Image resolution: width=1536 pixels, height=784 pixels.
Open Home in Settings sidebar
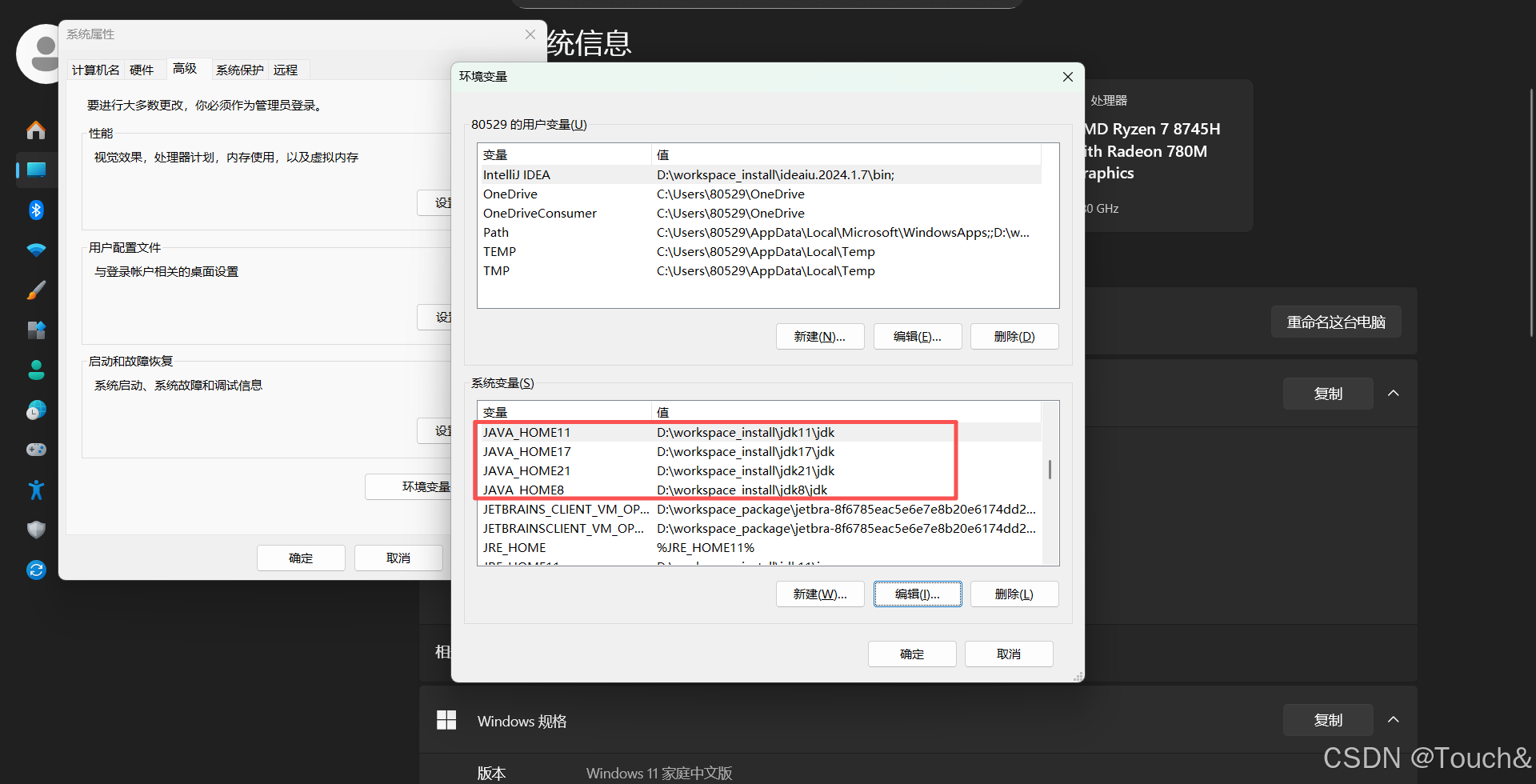tap(36, 130)
